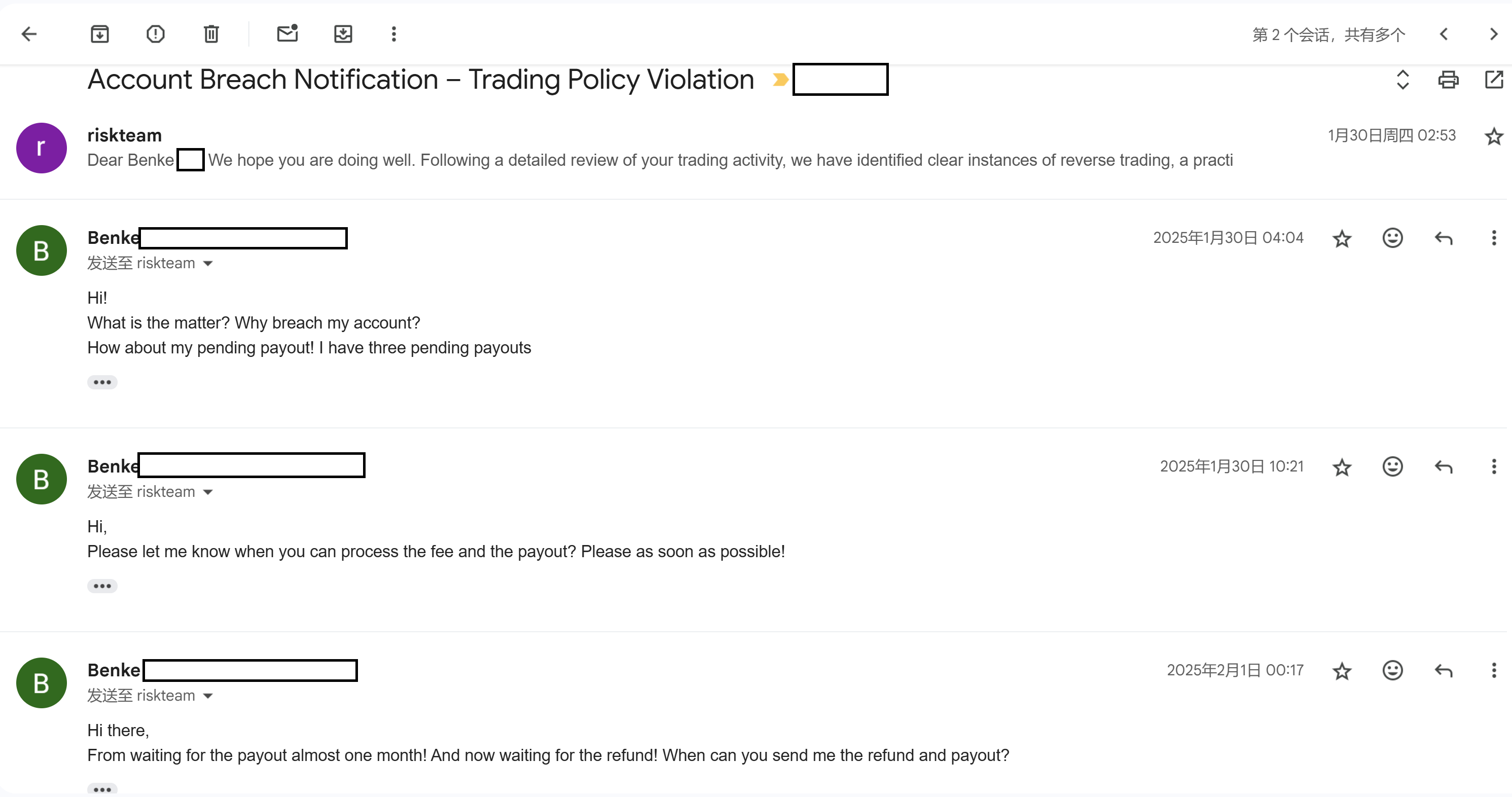
Task: Delete the conversation with trash icon
Action: (x=211, y=34)
